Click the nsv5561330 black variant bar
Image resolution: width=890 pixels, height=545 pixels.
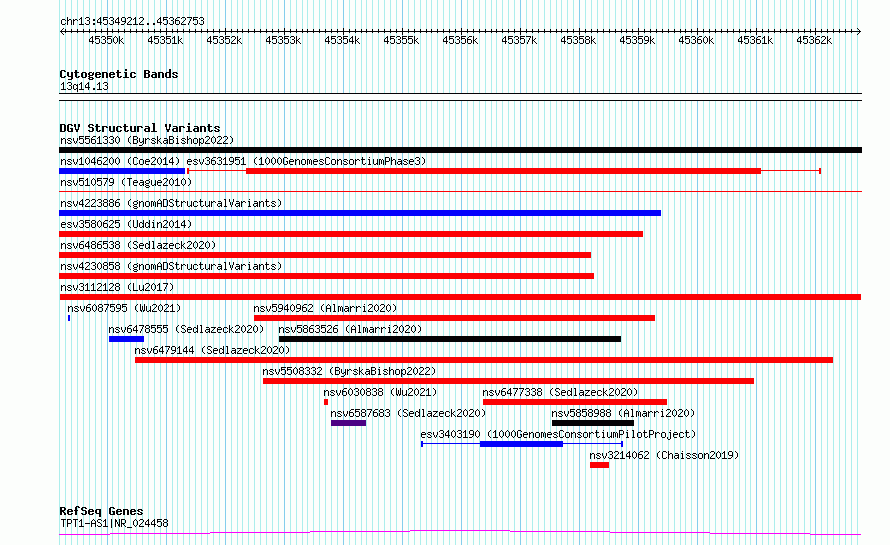[x=460, y=150]
